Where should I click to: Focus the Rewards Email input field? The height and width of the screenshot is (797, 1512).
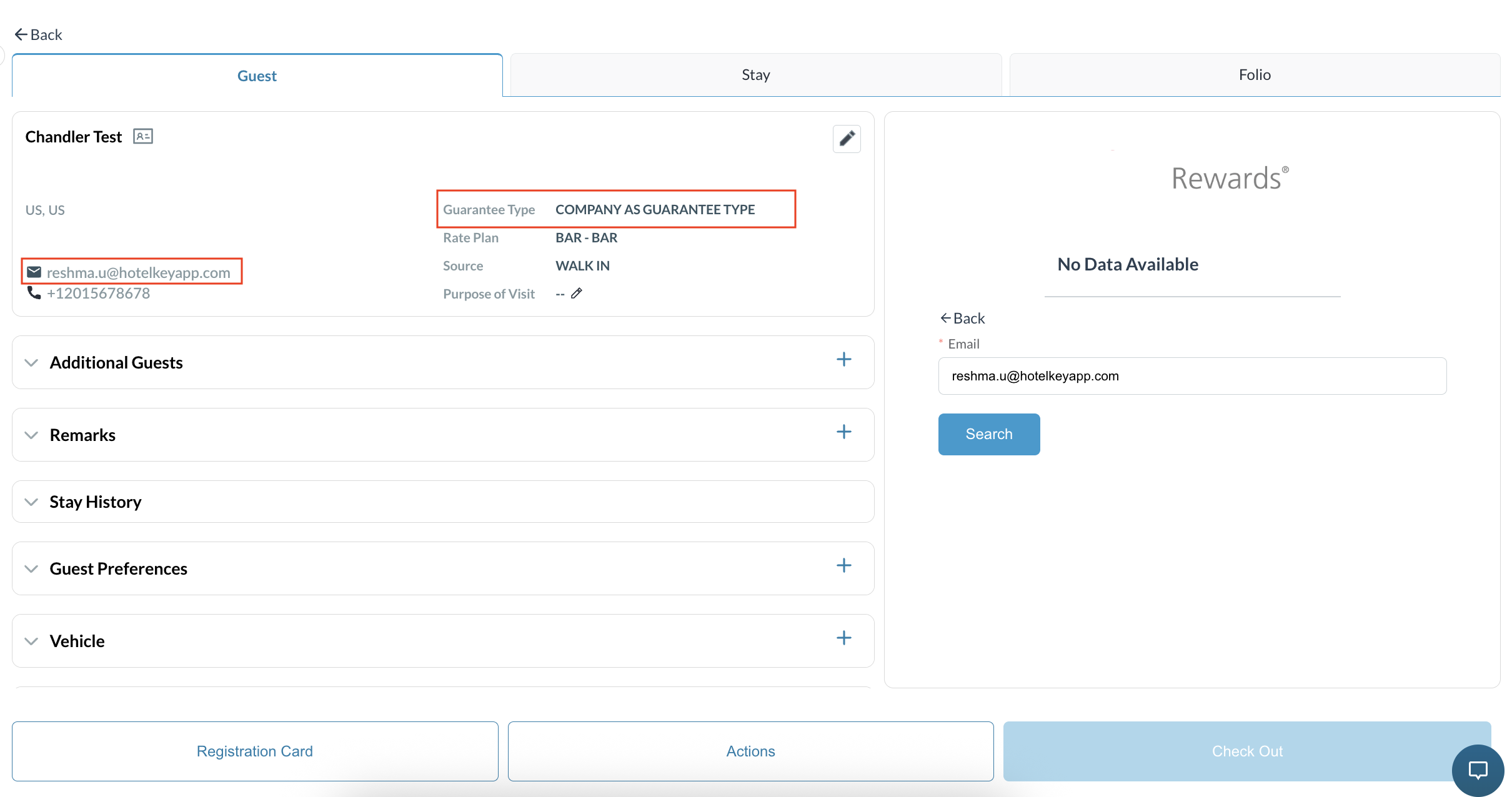click(1192, 376)
